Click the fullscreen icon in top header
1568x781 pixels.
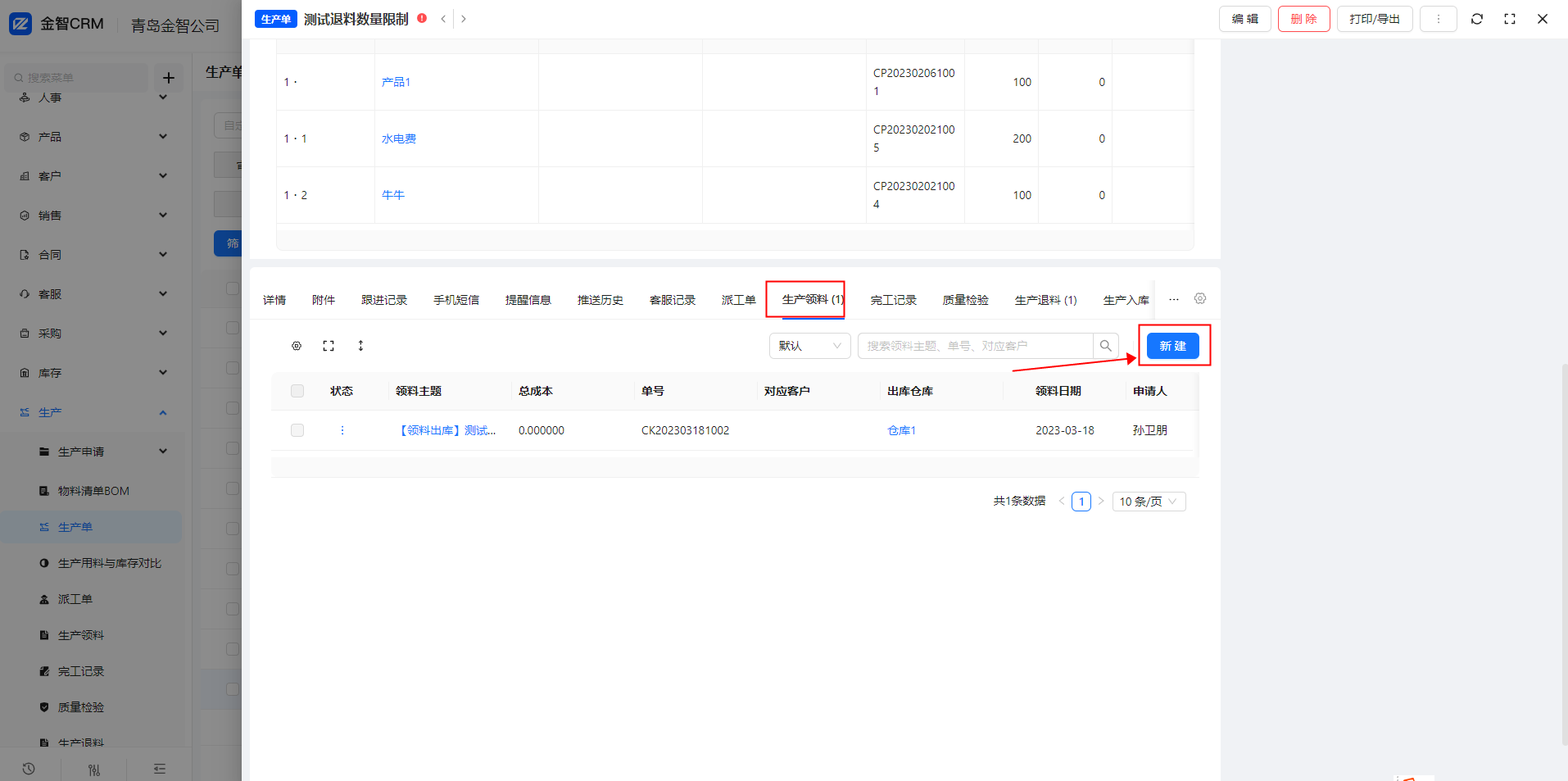1509,19
